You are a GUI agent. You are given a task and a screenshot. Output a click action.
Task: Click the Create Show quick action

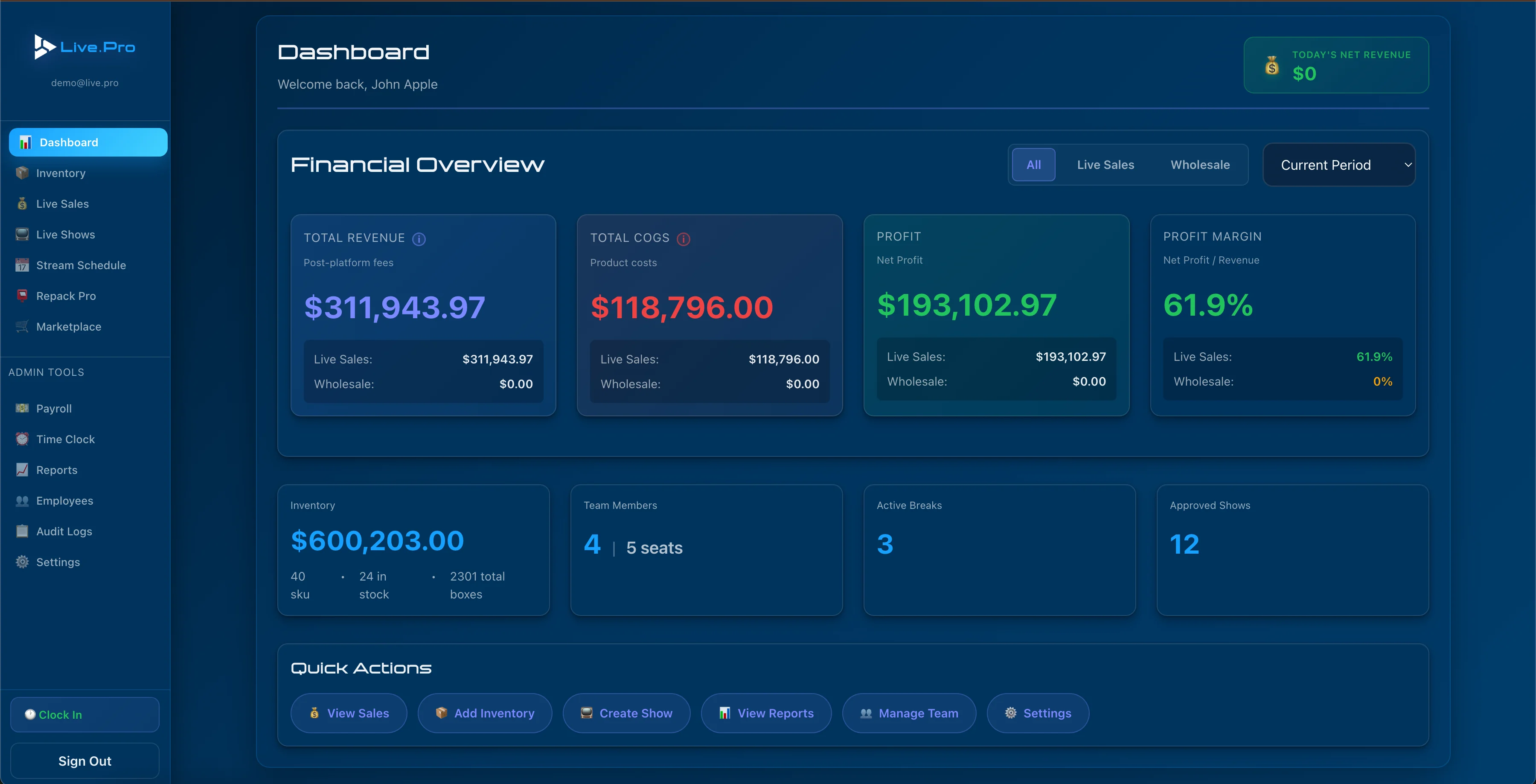(626, 713)
